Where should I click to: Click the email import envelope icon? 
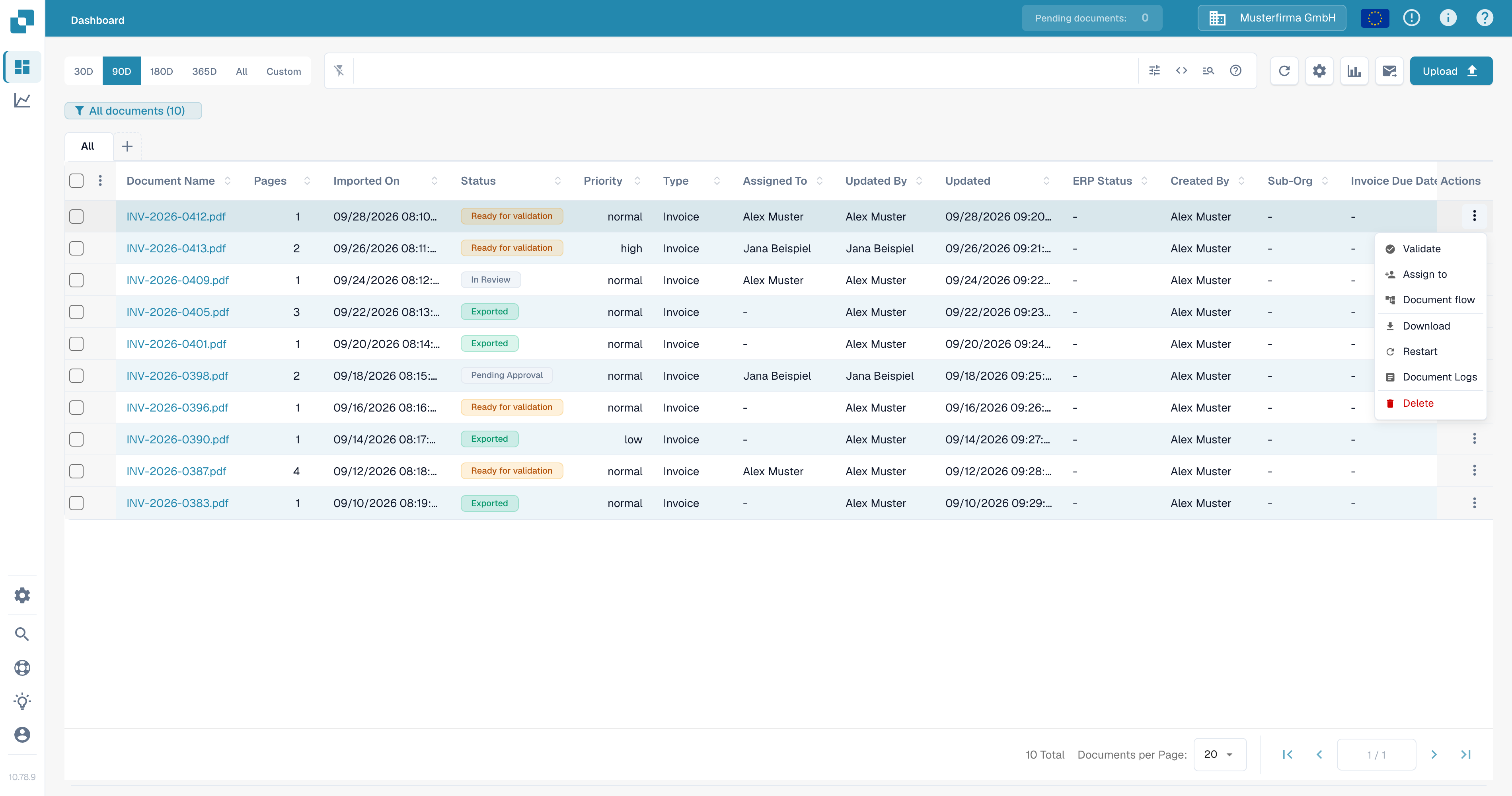pos(1389,71)
